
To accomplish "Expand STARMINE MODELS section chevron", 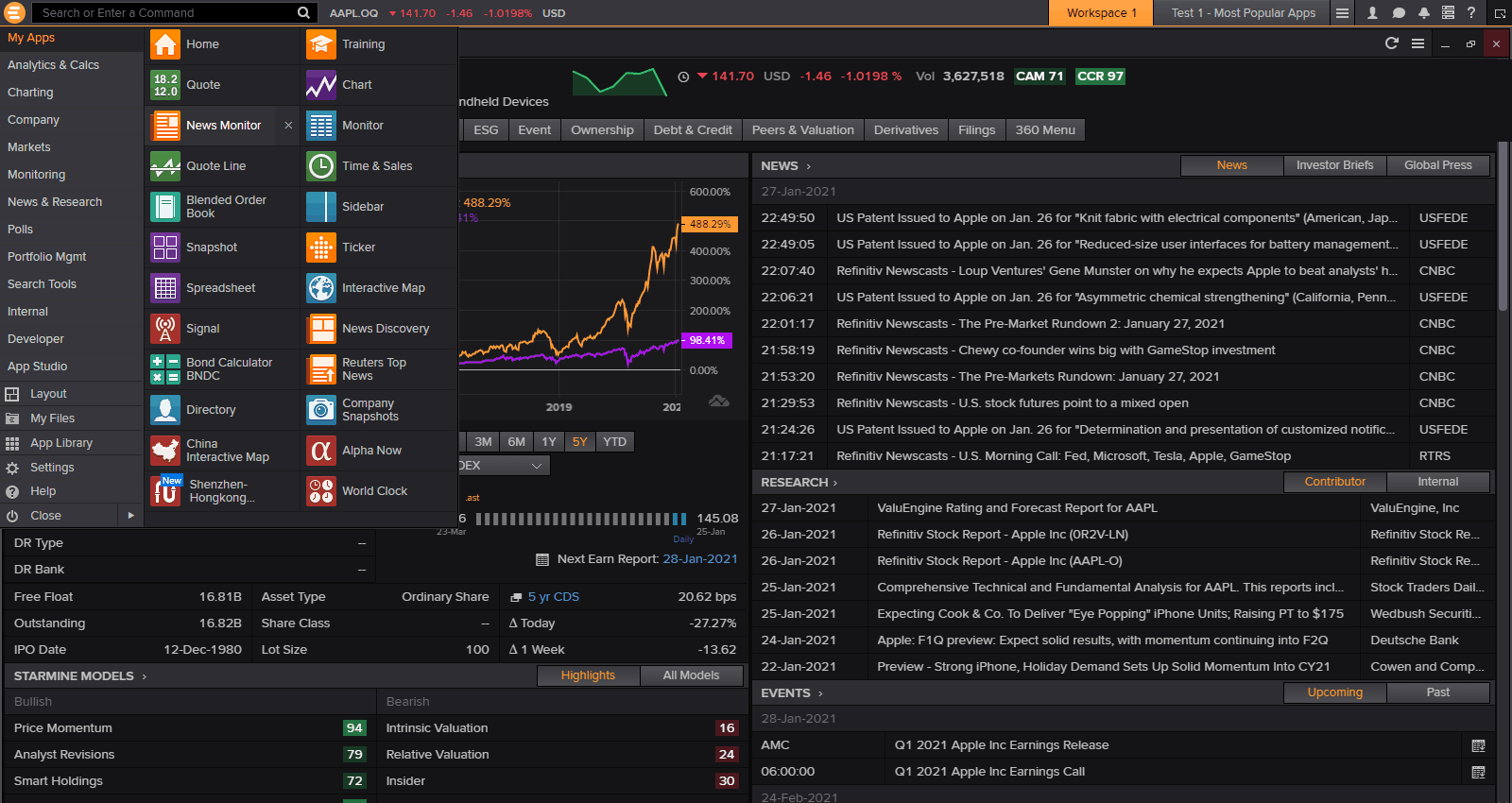I will click(x=145, y=676).
